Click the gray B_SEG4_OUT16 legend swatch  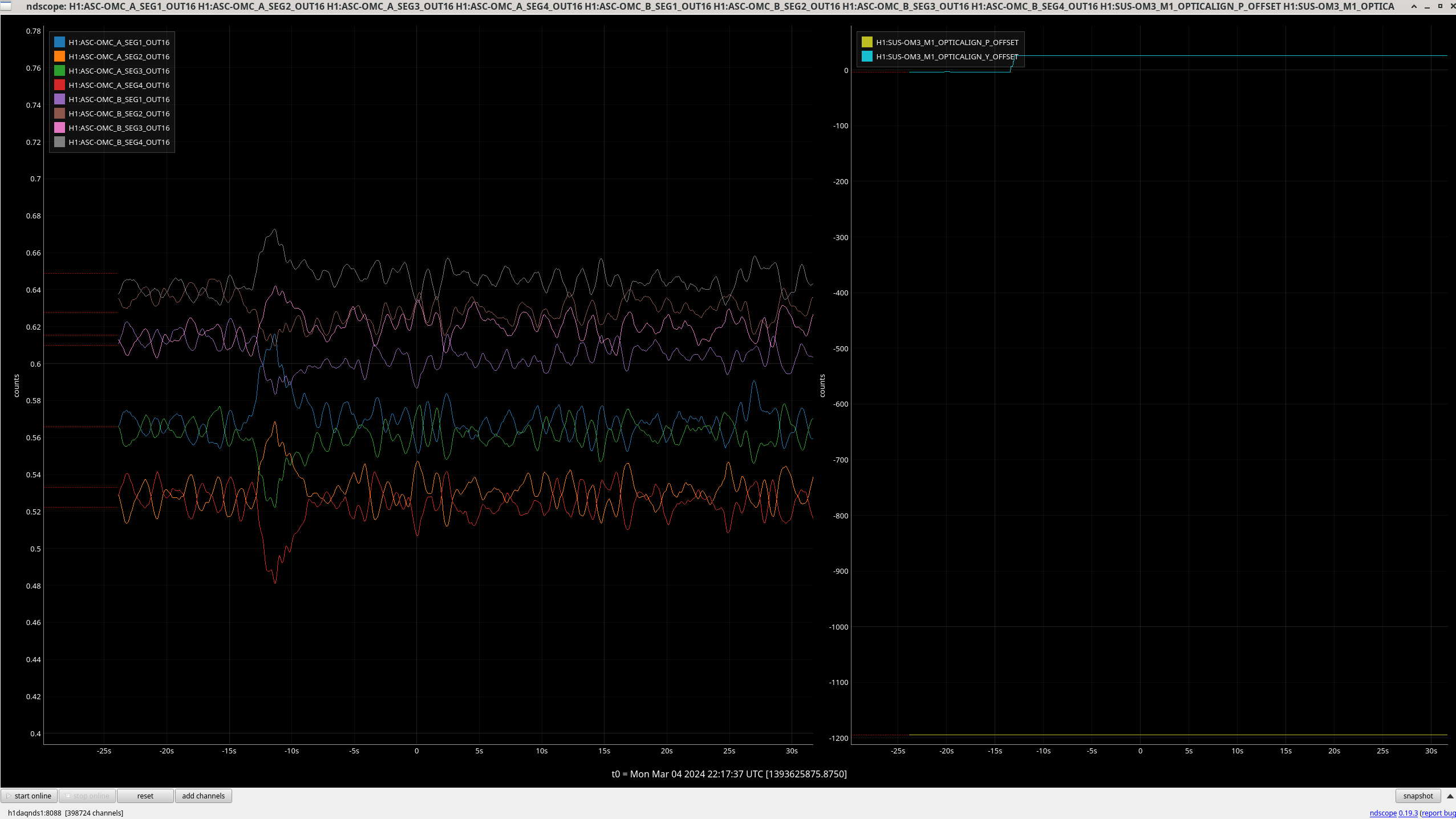pyautogui.click(x=59, y=142)
